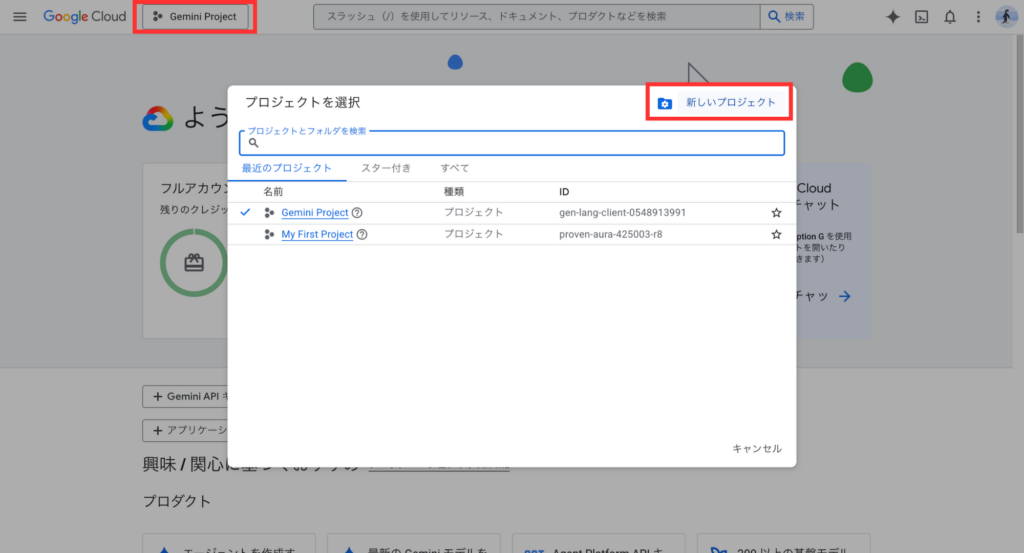The width and height of the screenshot is (1024, 553).
Task: Open Gemini AI sparkle assistant icon
Action: pyautogui.click(x=892, y=17)
